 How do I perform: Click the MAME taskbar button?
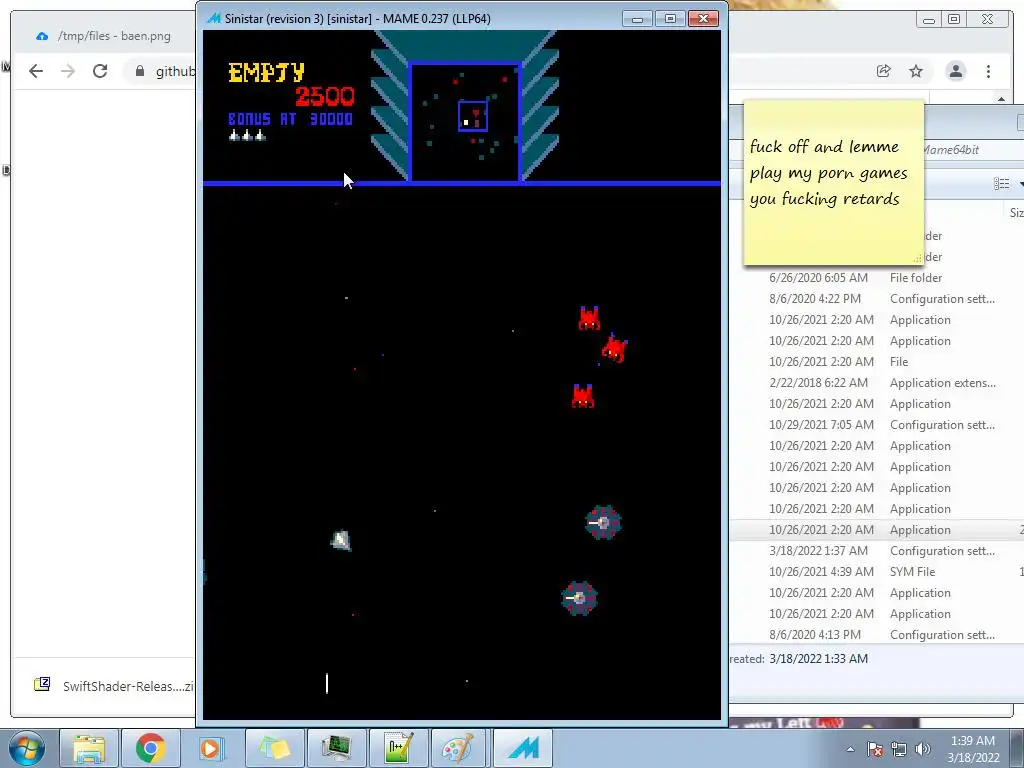pos(522,748)
